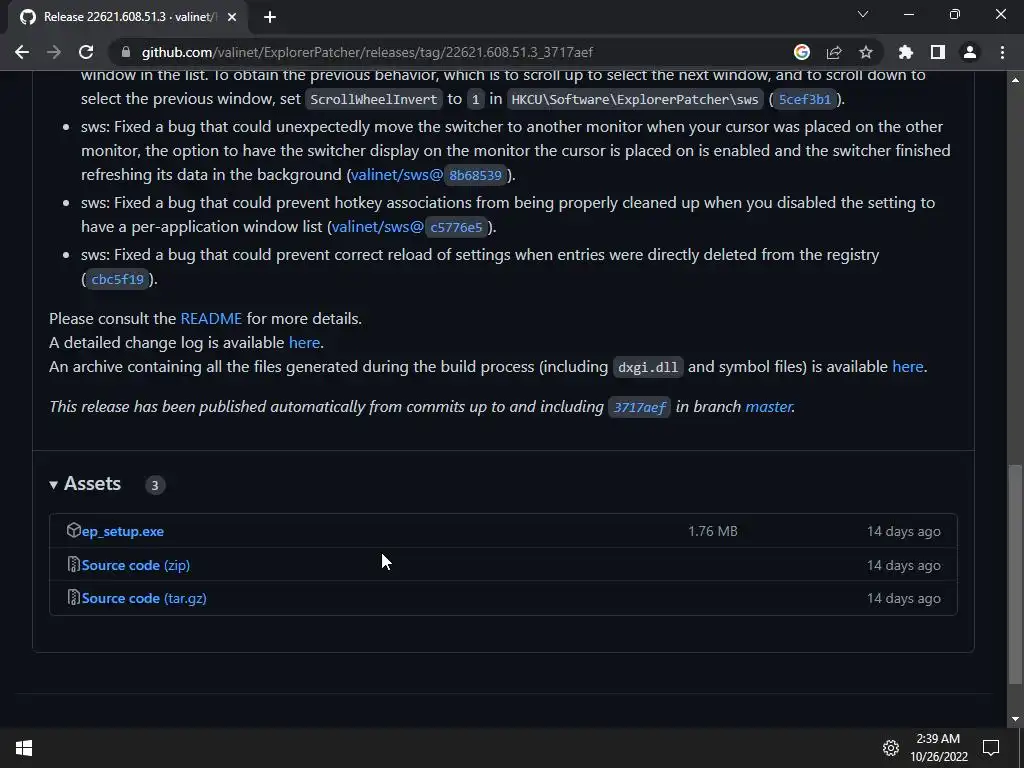Bookmark this page with the star icon
The image size is (1024, 768).
click(866, 52)
